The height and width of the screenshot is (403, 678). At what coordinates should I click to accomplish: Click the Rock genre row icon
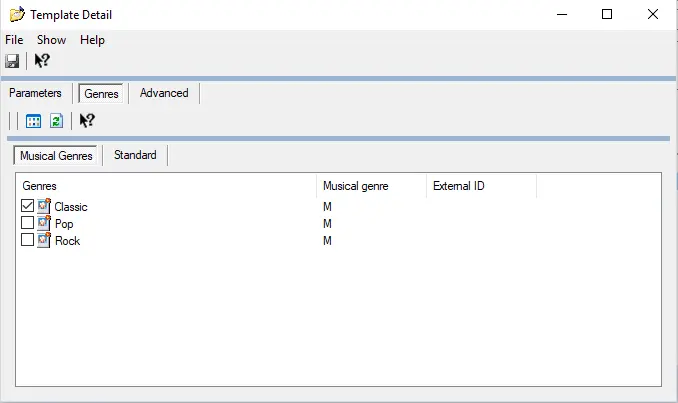44,241
